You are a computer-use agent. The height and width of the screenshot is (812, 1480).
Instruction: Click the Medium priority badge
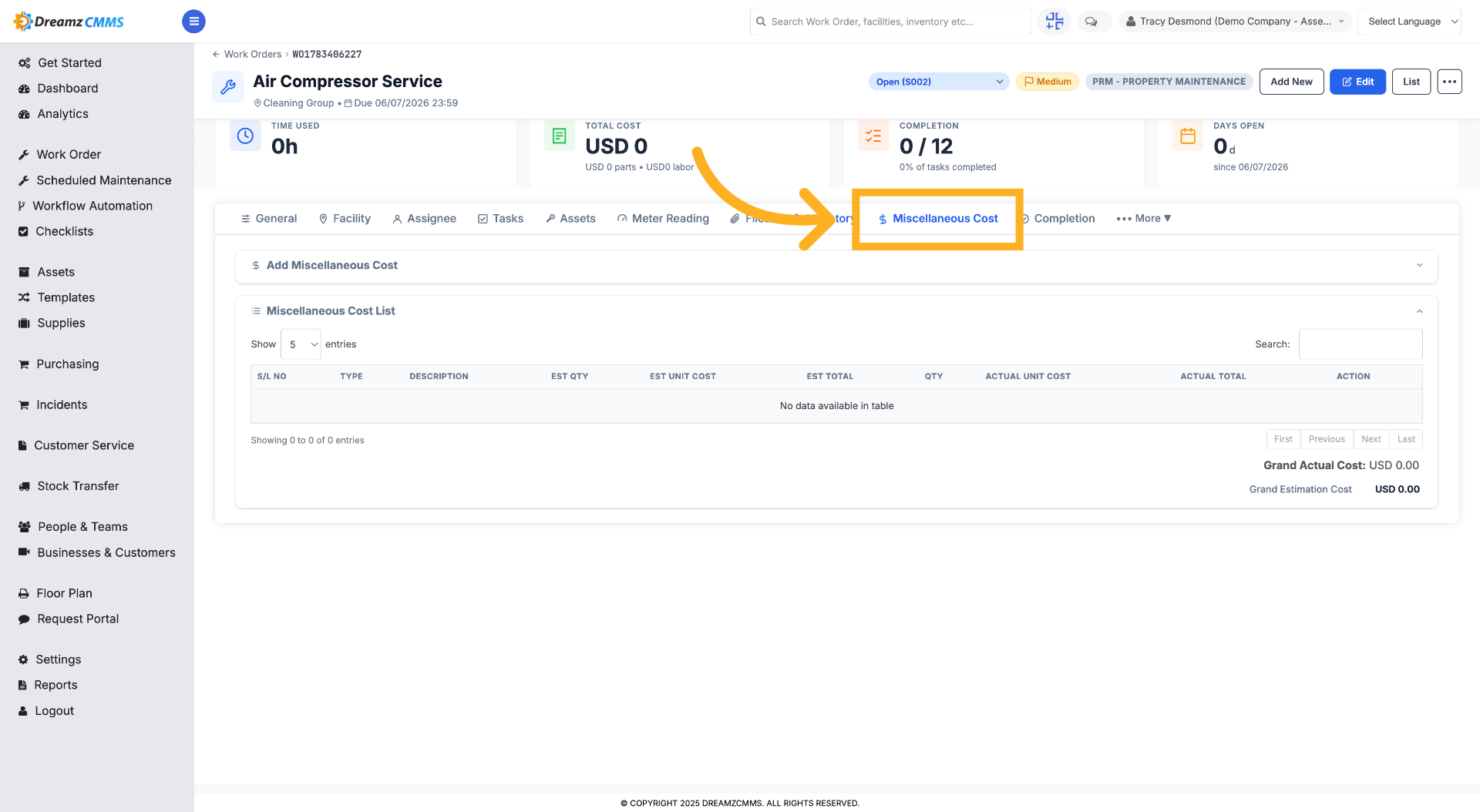pyautogui.click(x=1048, y=82)
